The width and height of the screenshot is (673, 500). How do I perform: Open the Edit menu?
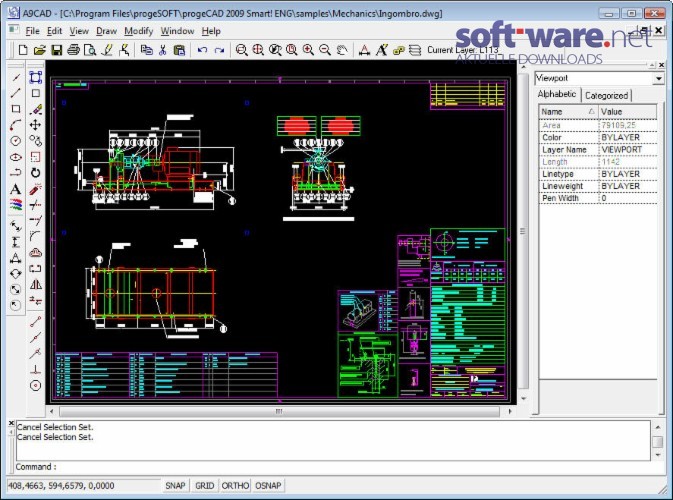tap(54, 31)
